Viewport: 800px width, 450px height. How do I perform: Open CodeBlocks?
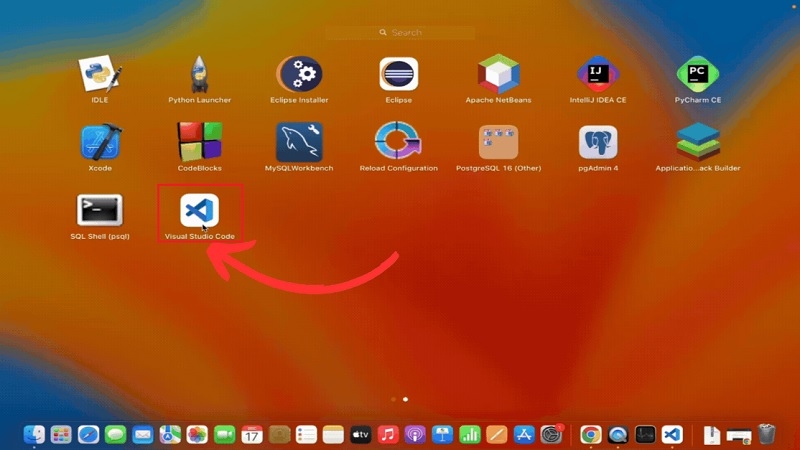tap(199, 141)
